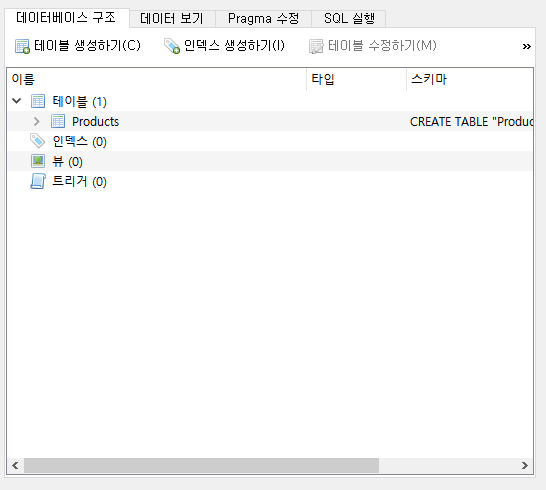546x490 pixels.
Task: Select the 인덱스 (0) label
Action: tap(79, 142)
